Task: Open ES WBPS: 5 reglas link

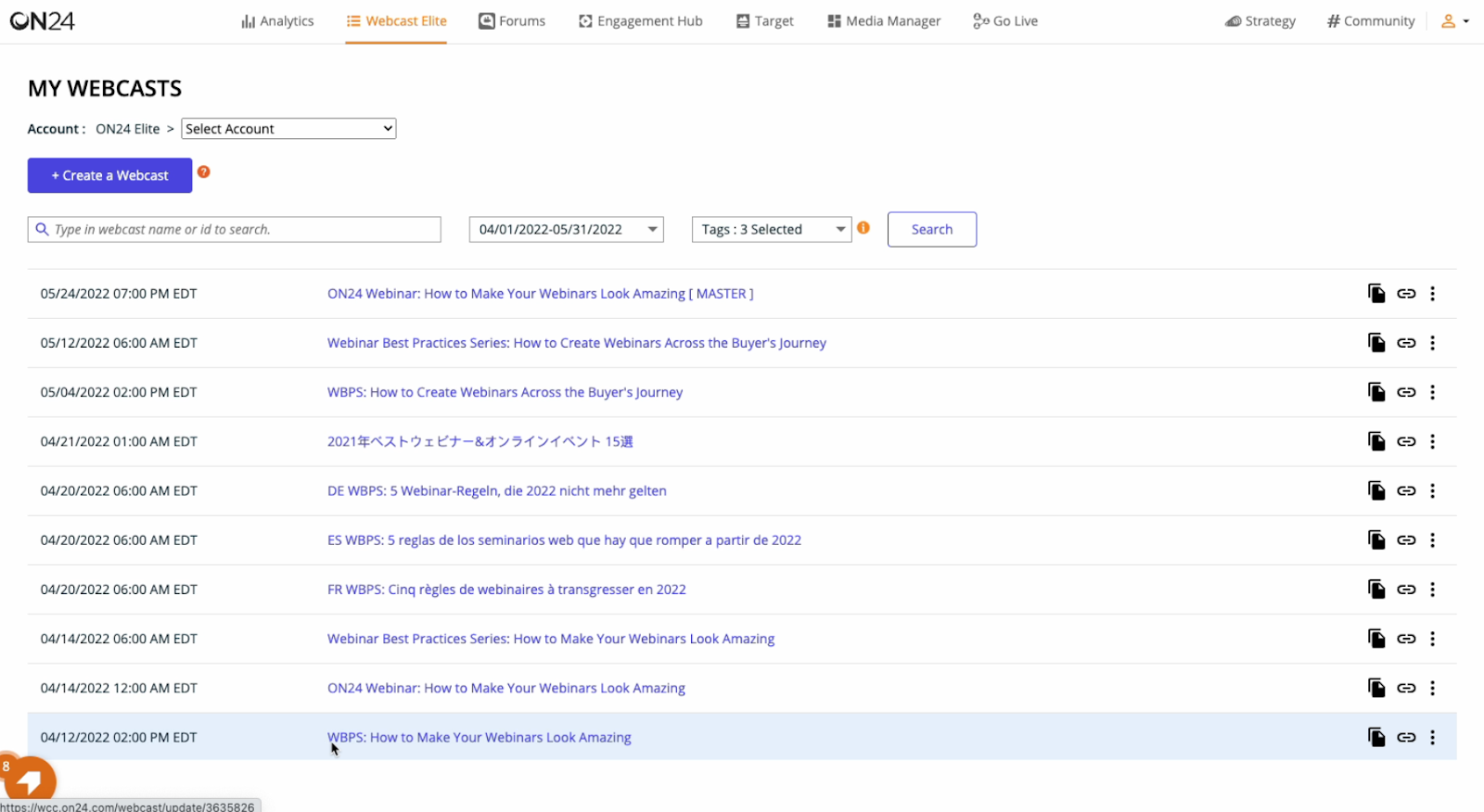Action: point(564,539)
